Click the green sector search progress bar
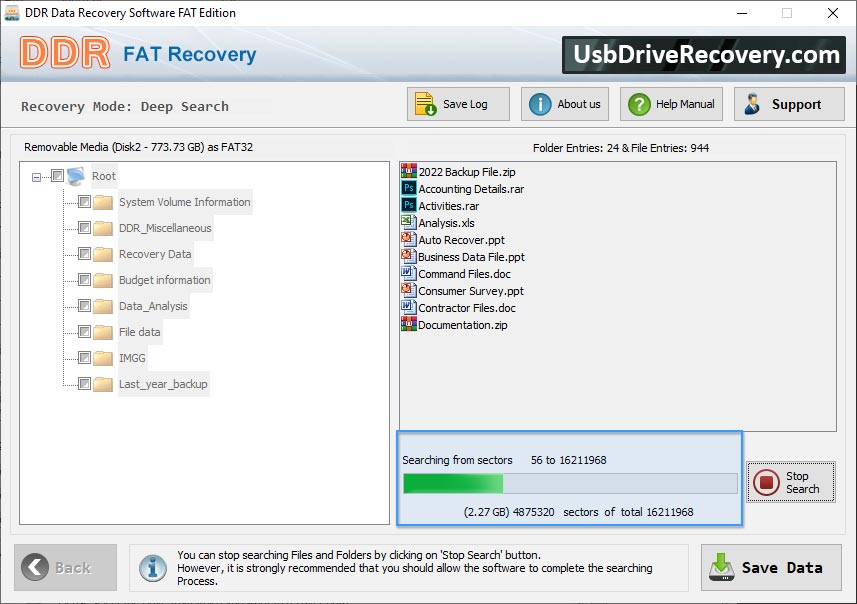 pos(570,484)
